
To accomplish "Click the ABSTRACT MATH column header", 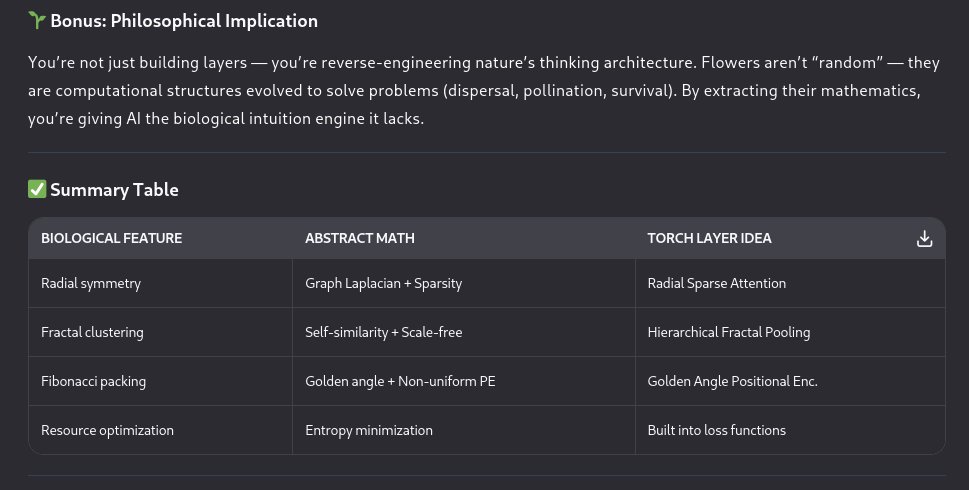I will click(360, 239).
